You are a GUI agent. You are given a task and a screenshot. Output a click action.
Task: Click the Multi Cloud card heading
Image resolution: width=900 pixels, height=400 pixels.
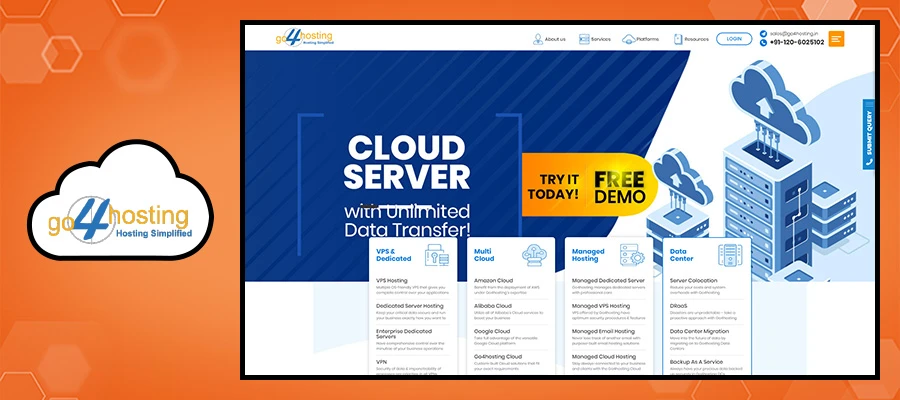click(x=484, y=255)
